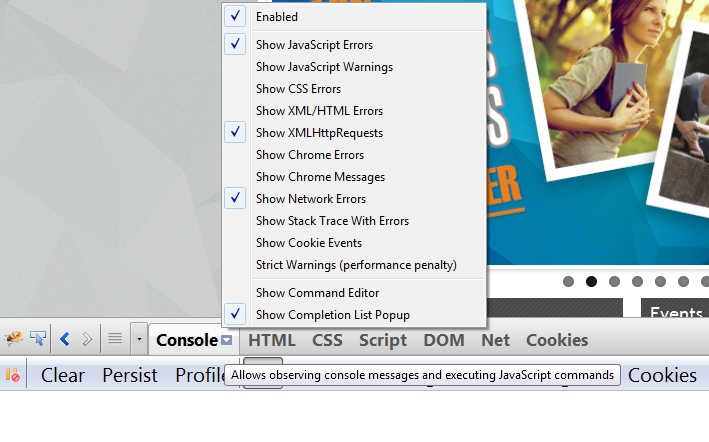Uncheck Show XMLHttpRequests
This screenshot has height=442, width=709.
pos(318,133)
